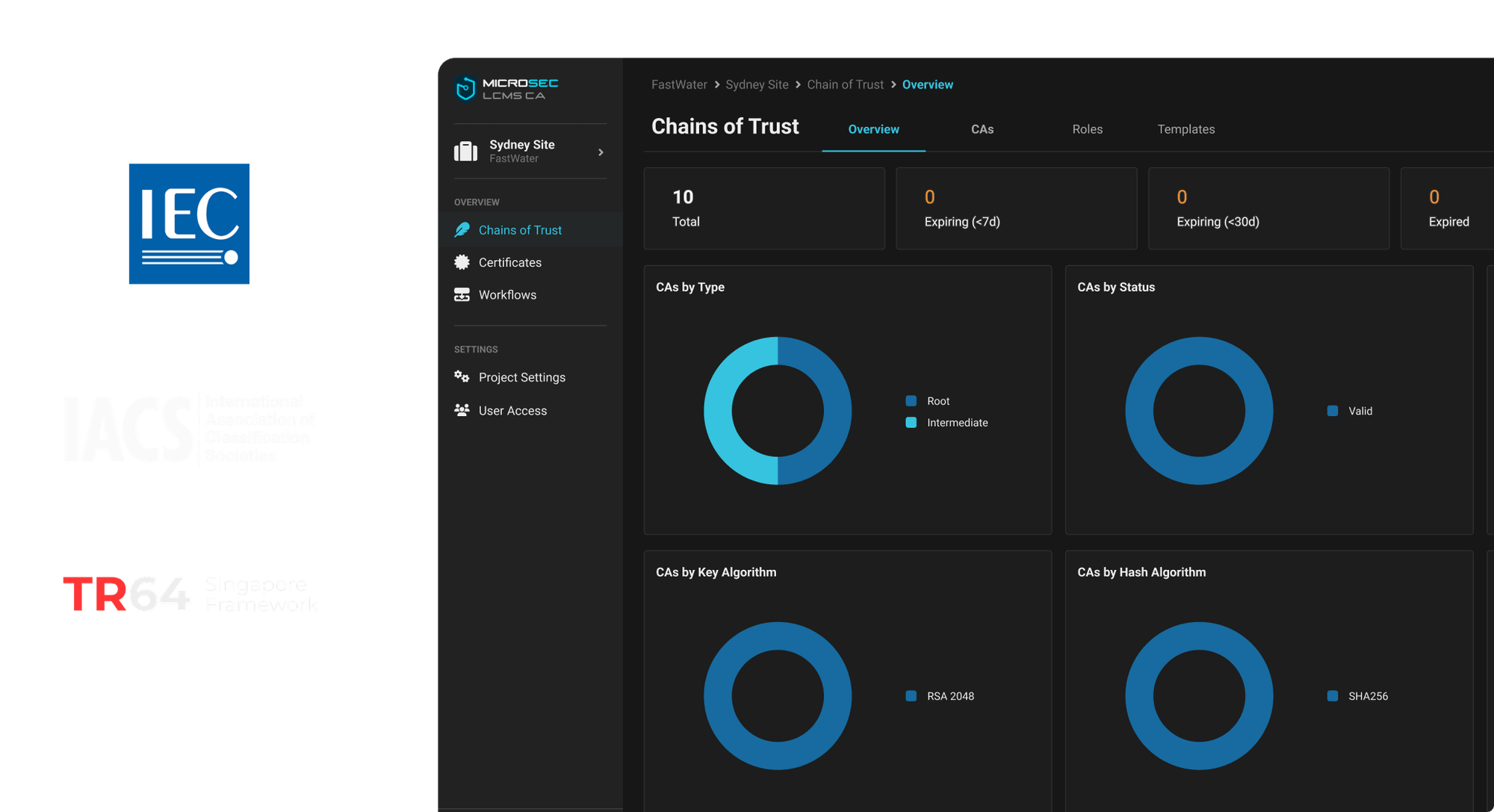
Task: Switch to the CAs tab
Action: [x=982, y=129]
